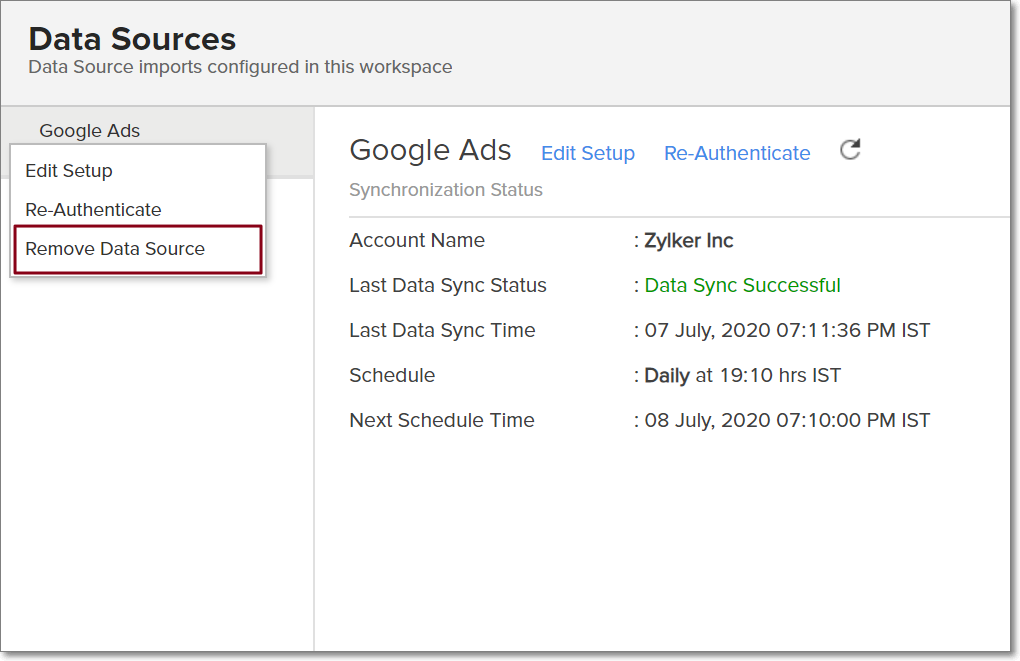Choose Edit Setup from the context menu
Image resolution: width=1020 pixels, height=661 pixels.
coord(69,171)
